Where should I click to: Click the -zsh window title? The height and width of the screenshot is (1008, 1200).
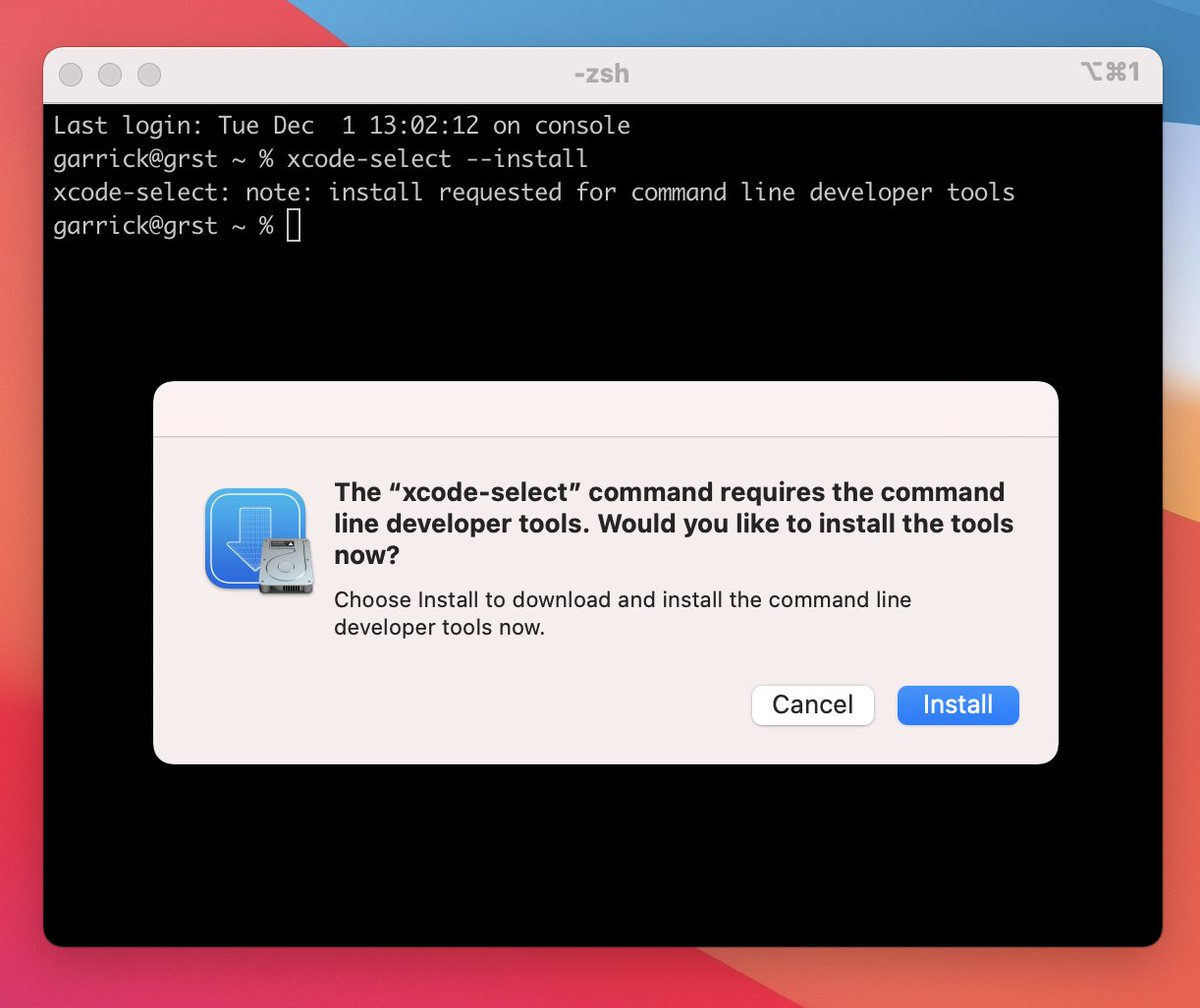coord(602,73)
